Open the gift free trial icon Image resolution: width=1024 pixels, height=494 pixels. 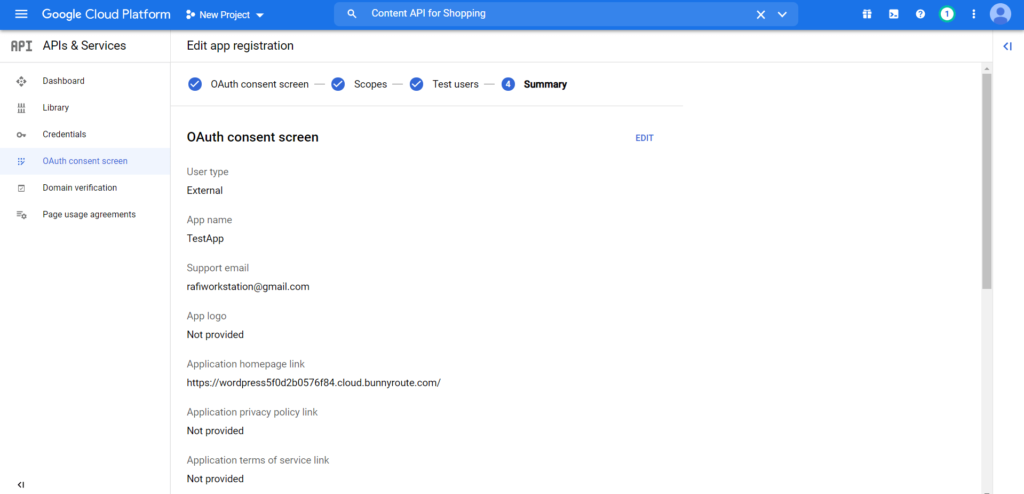867,14
